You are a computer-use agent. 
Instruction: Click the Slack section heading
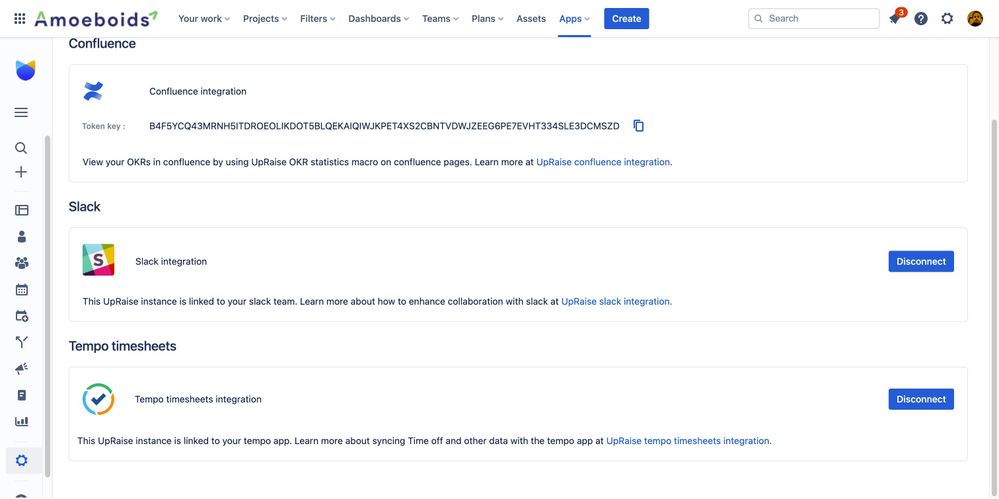point(85,206)
